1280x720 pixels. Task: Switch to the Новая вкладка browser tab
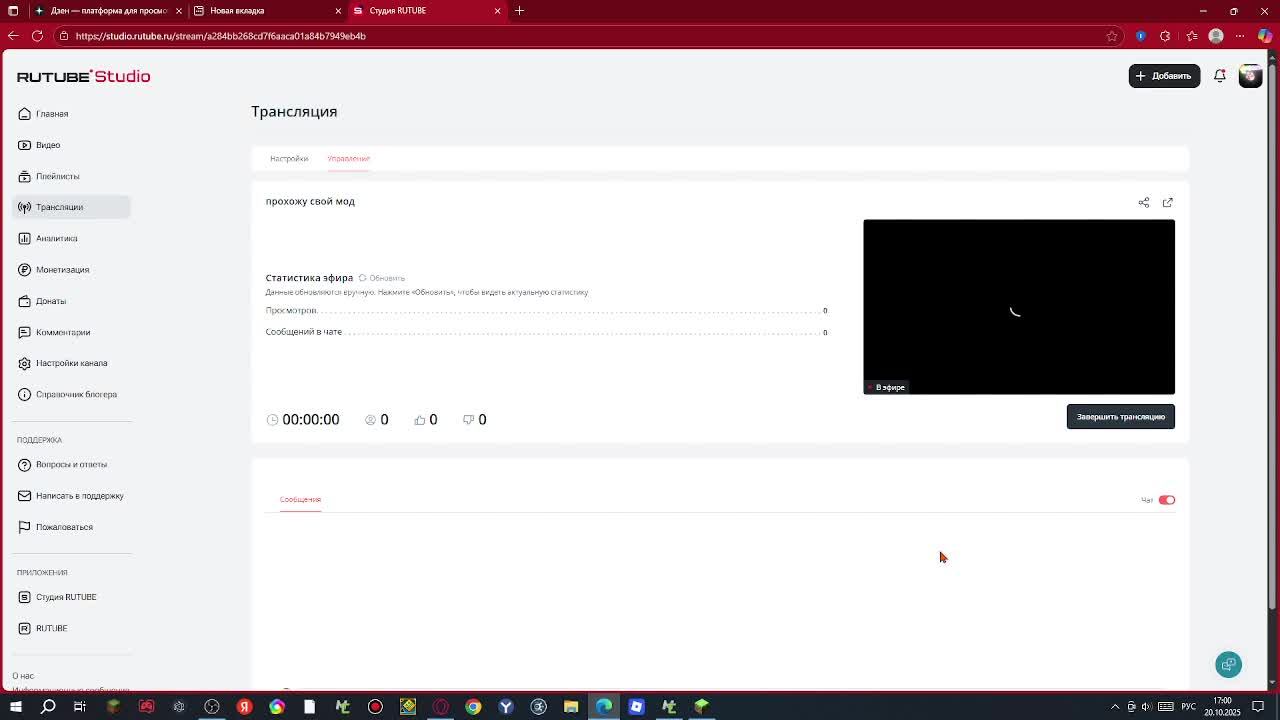[265, 11]
